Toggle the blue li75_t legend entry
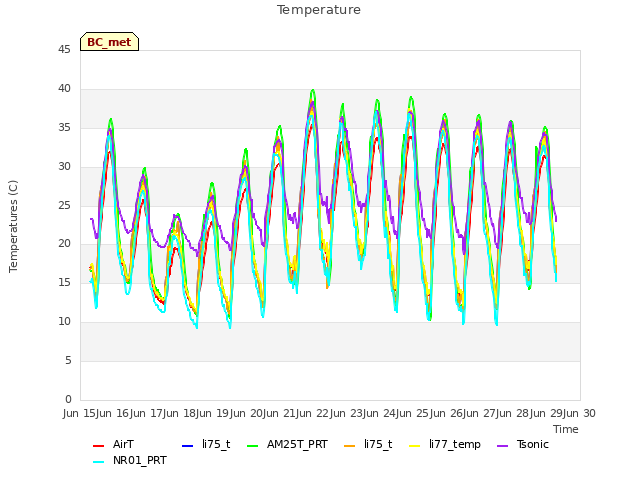 point(206,444)
